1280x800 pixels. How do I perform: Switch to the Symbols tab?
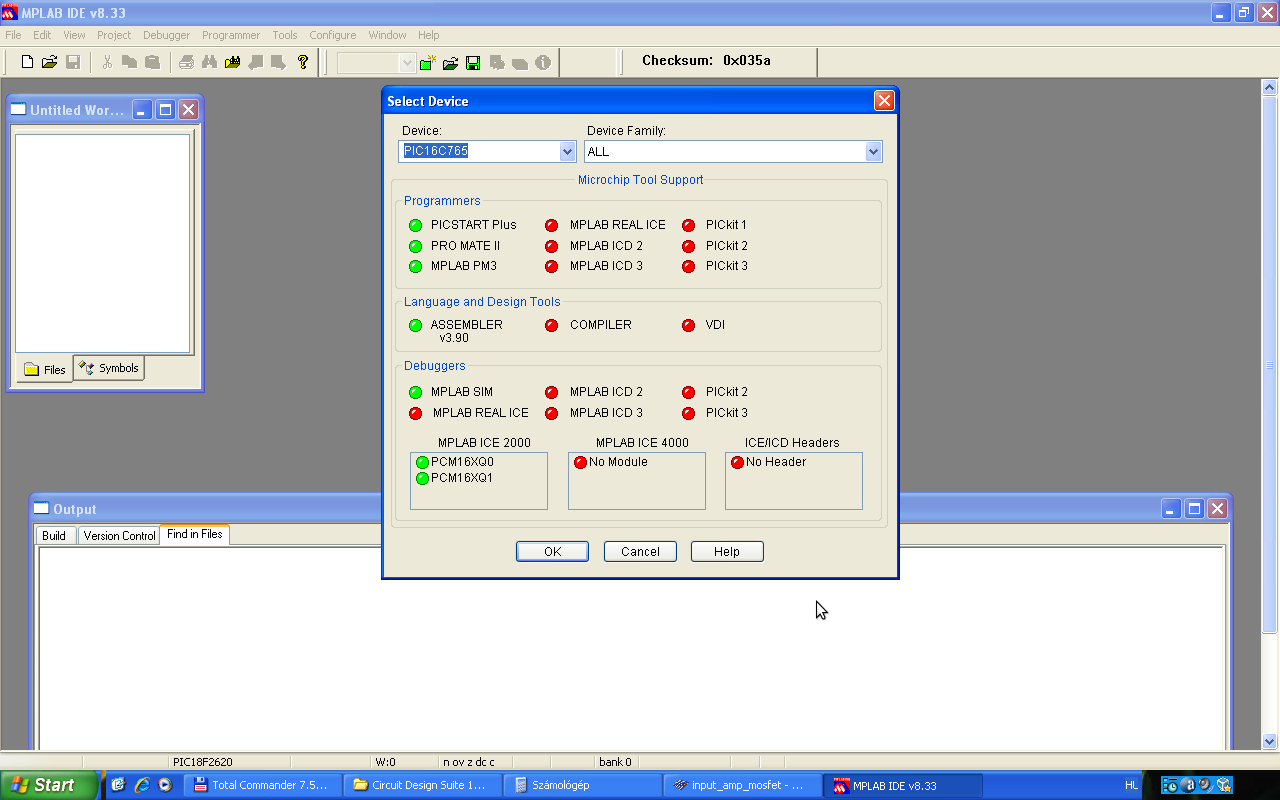pyautogui.click(x=109, y=368)
